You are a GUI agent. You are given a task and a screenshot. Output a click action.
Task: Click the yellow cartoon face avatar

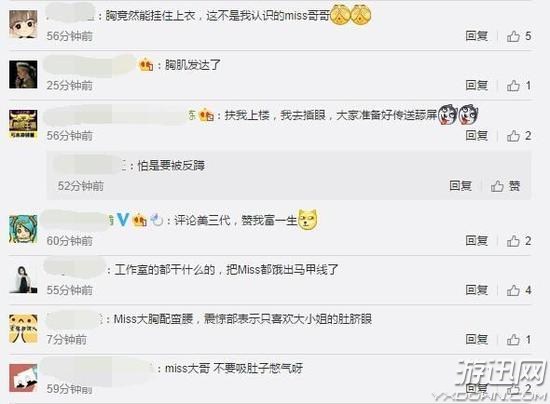point(23,329)
